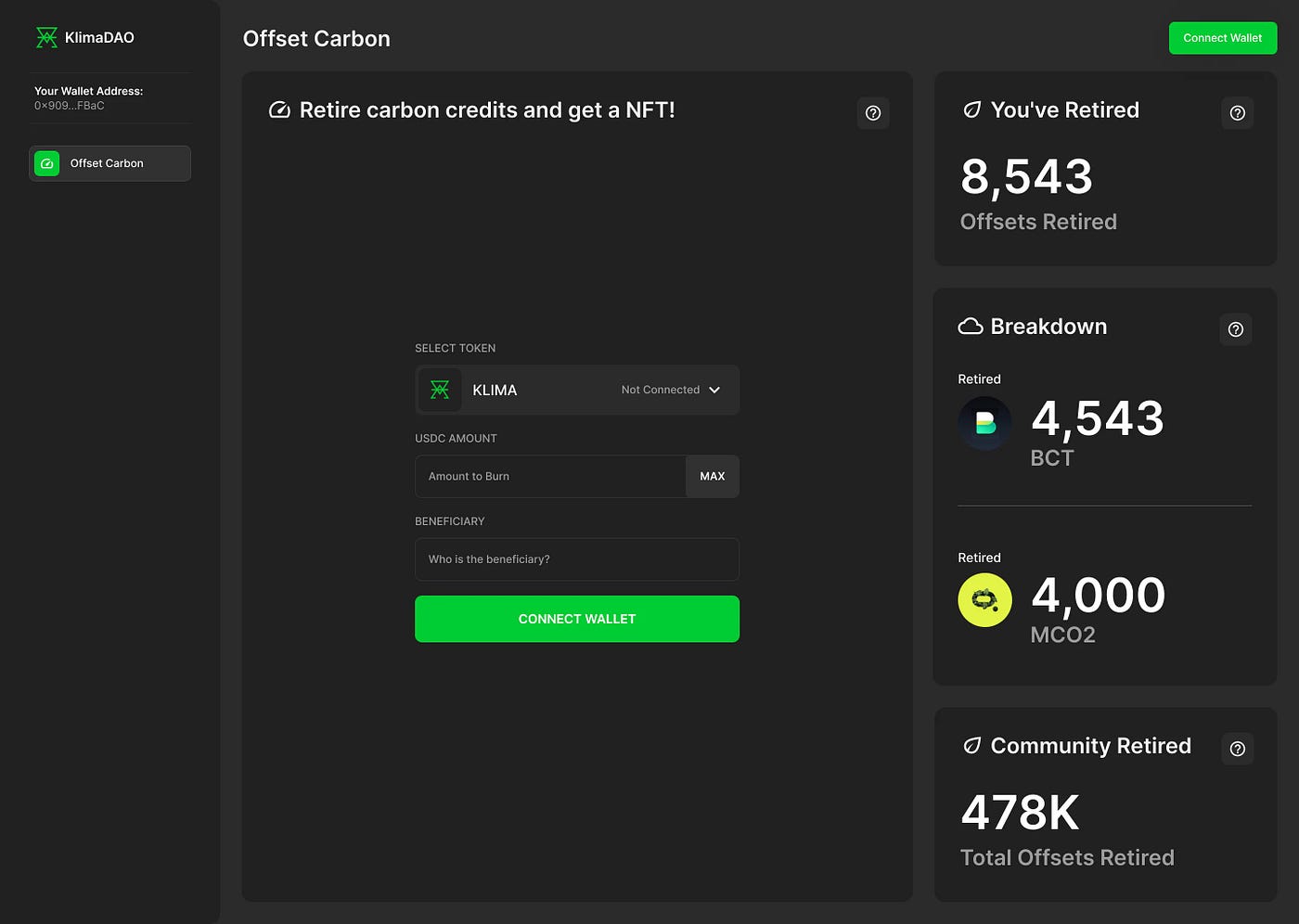Click the BENEFICIARY label
The height and width of the screenshot is (924, 1299).
click(449, 521)
